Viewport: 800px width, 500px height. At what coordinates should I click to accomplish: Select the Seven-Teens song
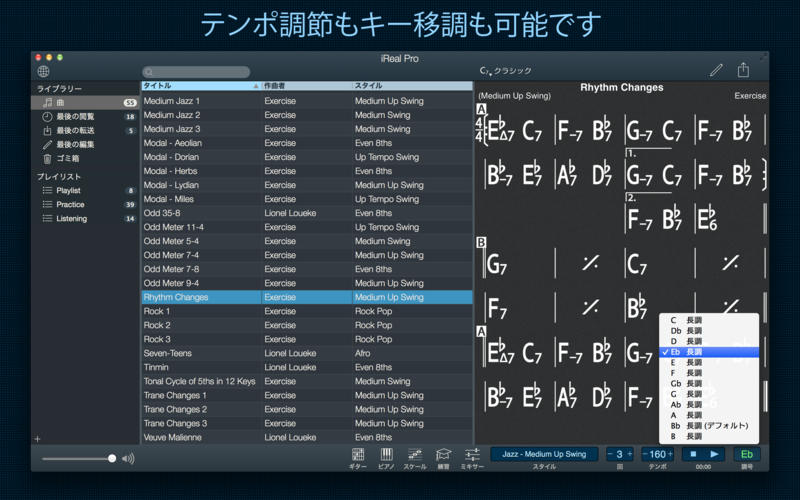pos(307,353)
